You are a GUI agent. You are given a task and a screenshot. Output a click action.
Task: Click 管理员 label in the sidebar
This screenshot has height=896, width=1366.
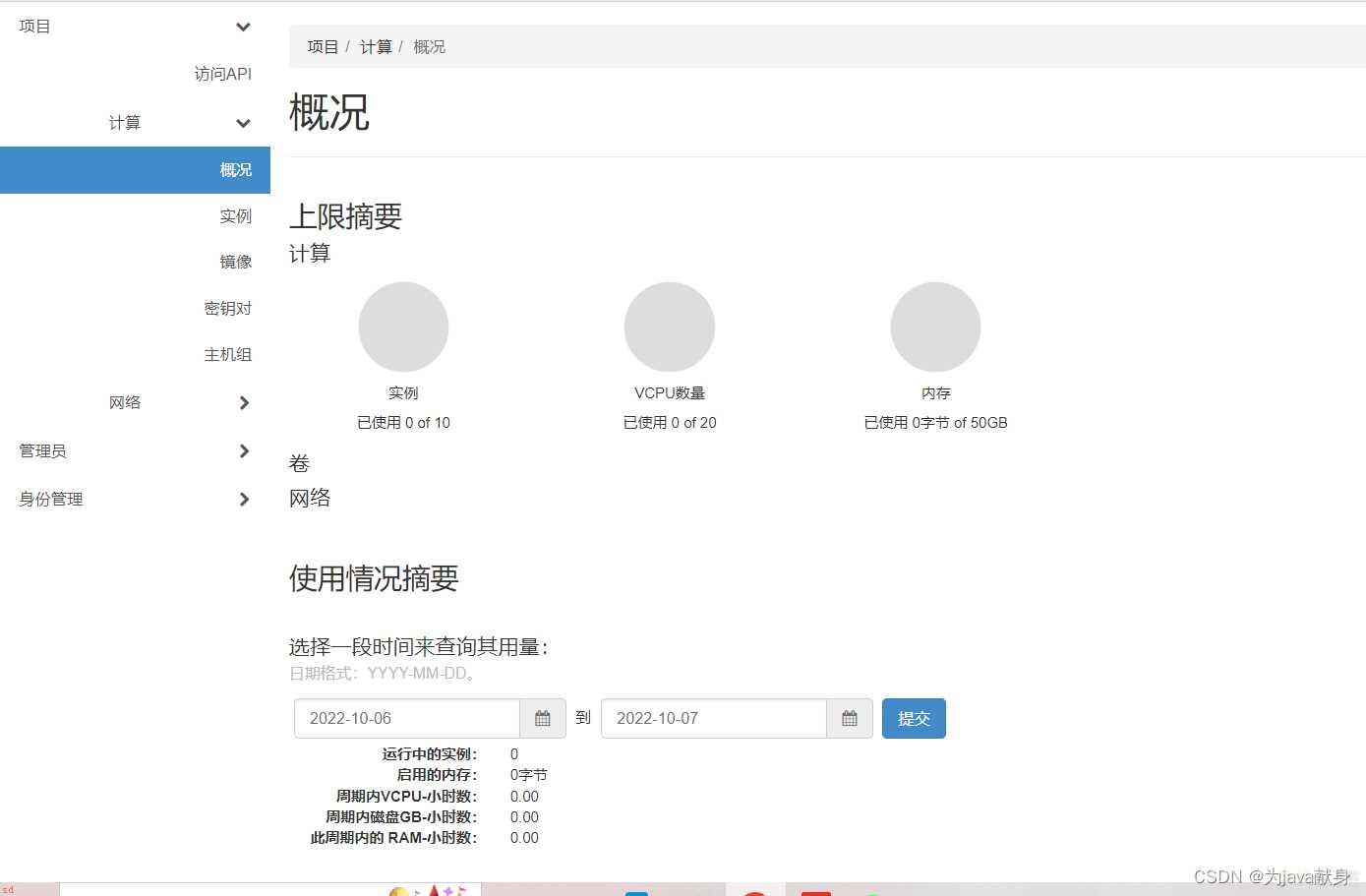(43, 450)
